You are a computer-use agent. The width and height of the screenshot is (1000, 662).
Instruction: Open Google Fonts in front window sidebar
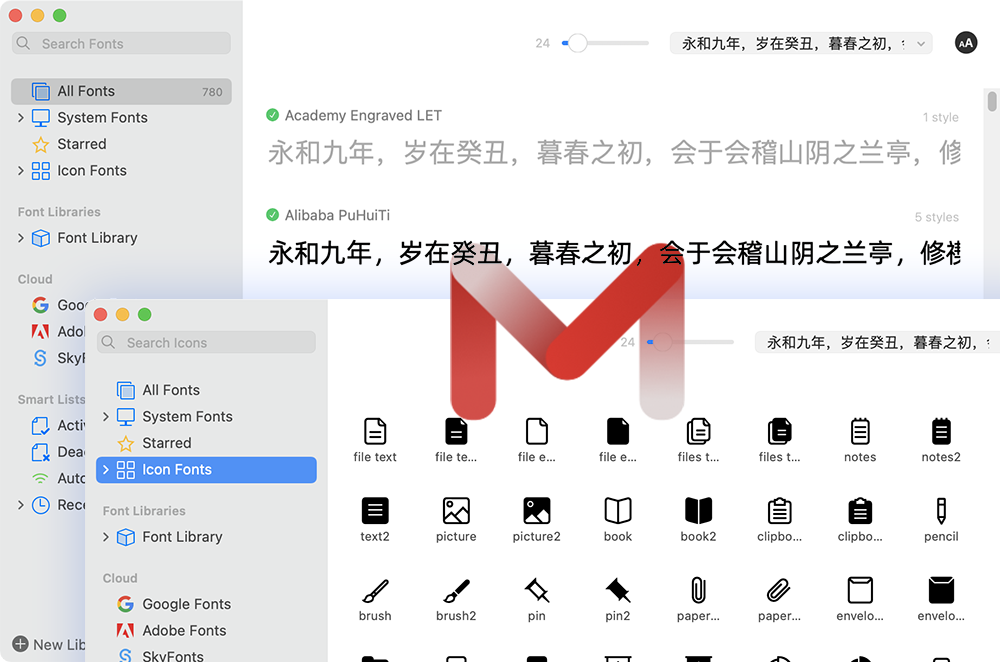coord(186,604)
